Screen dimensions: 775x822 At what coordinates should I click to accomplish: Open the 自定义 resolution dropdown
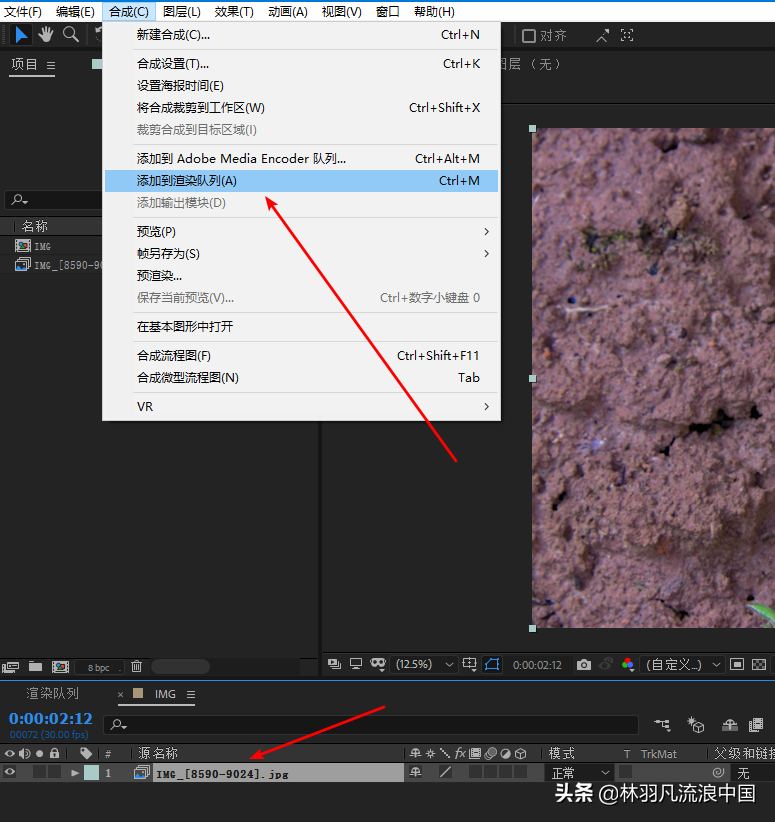(682, 665)
